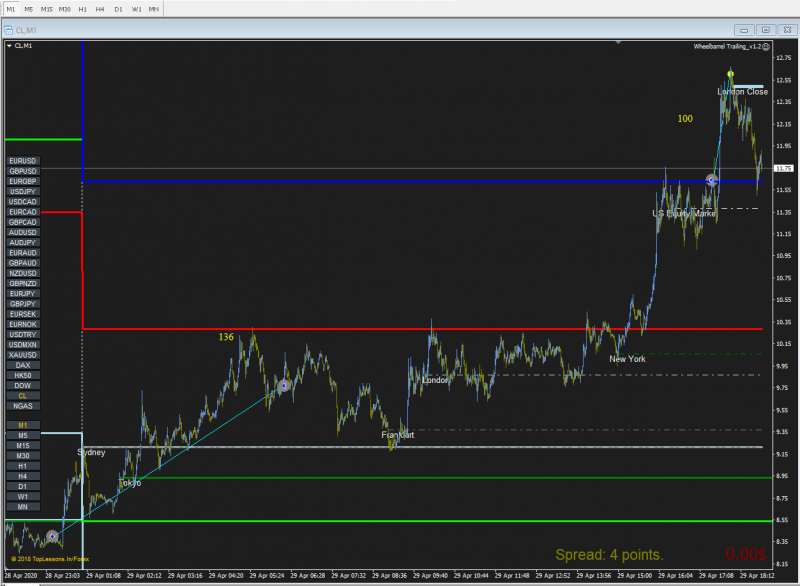Select the EURUSD symbol button
800x586 pixels.
tap(23, 161)
